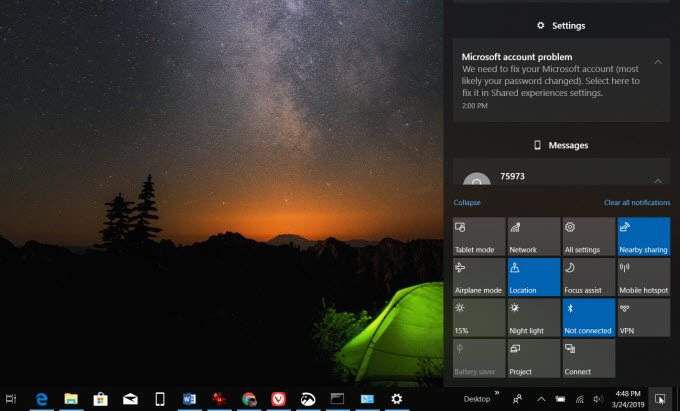Open Settings gear icon in taskbar
680x411 pixels.
click(x=396, y=399)
